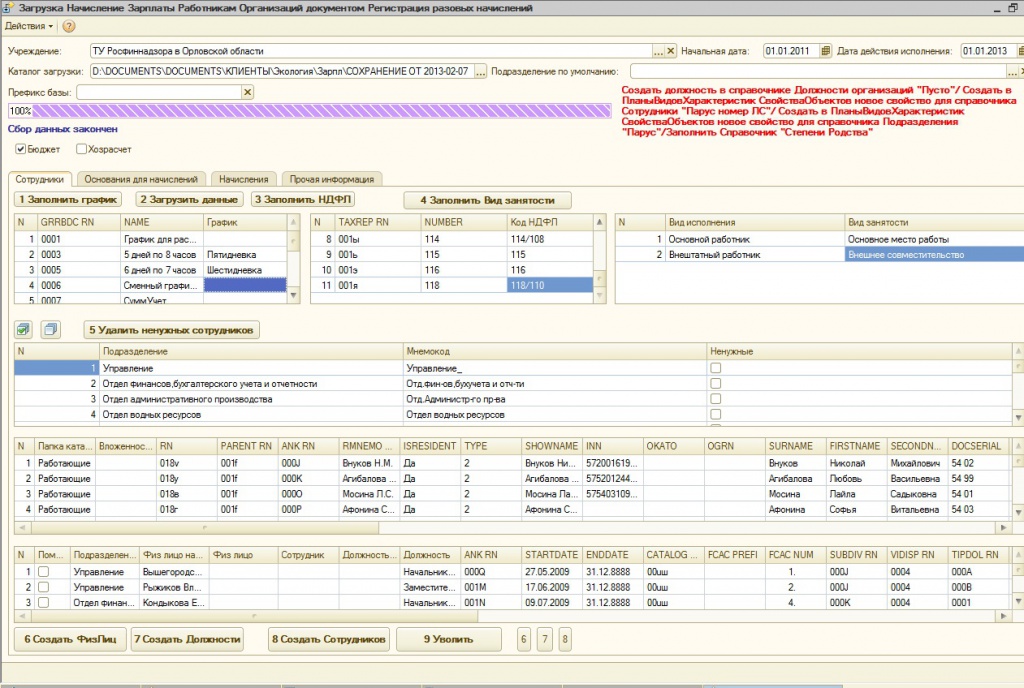Click the Подразделение по умолчанию field
Viewport: 1024px width, 688px height.
click(x=818, y=72)
